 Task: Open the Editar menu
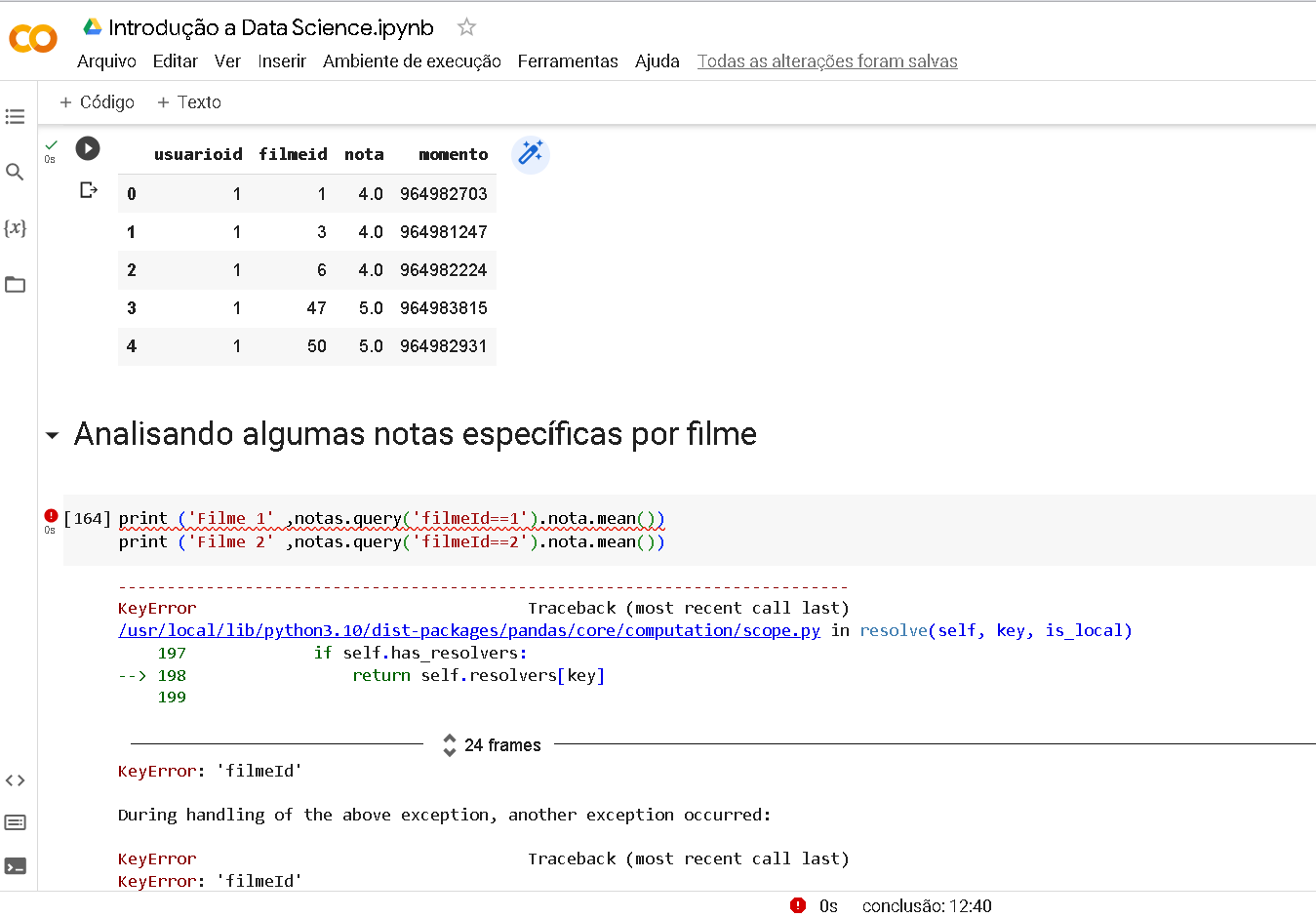tap(176, 61)
